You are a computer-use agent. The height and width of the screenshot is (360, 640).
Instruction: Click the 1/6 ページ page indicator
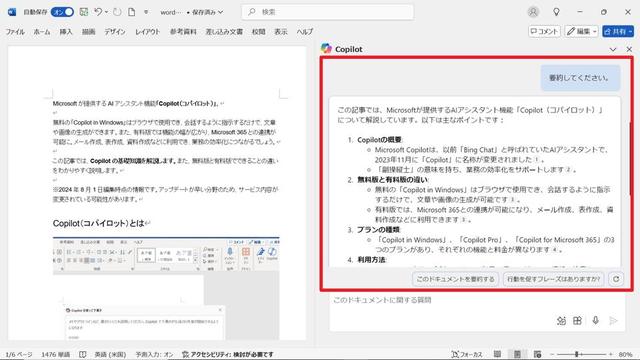pyautogui.click(x=18, y=354)
